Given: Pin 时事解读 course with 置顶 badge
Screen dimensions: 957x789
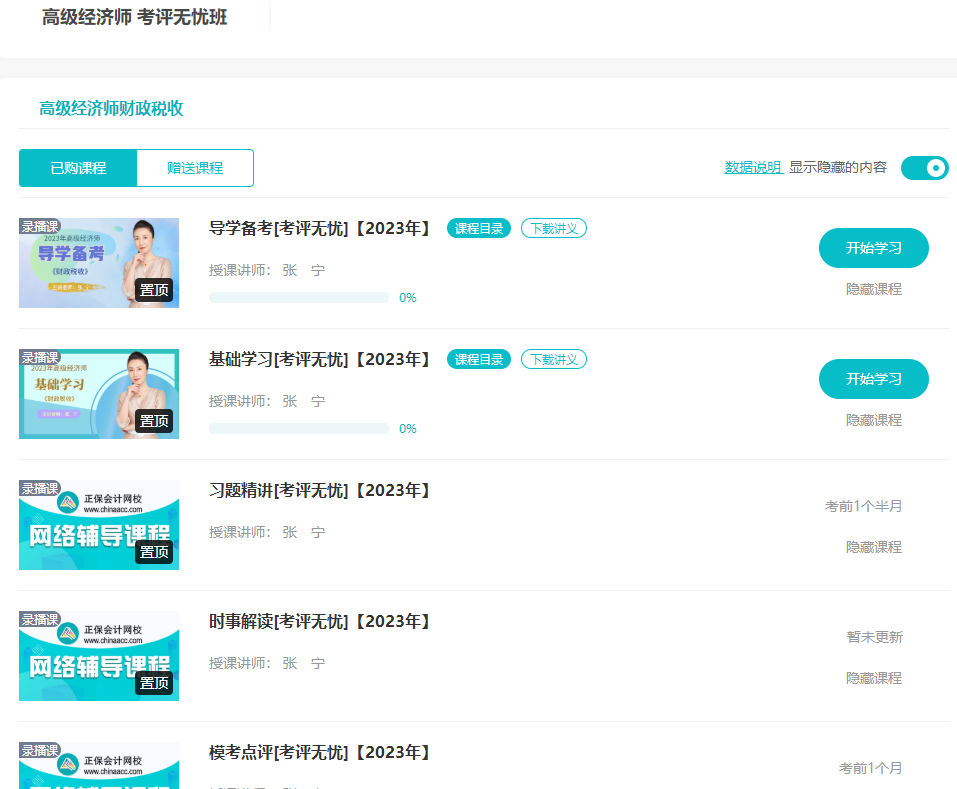Looking at the screenshot, I should [x=154, y=683].
